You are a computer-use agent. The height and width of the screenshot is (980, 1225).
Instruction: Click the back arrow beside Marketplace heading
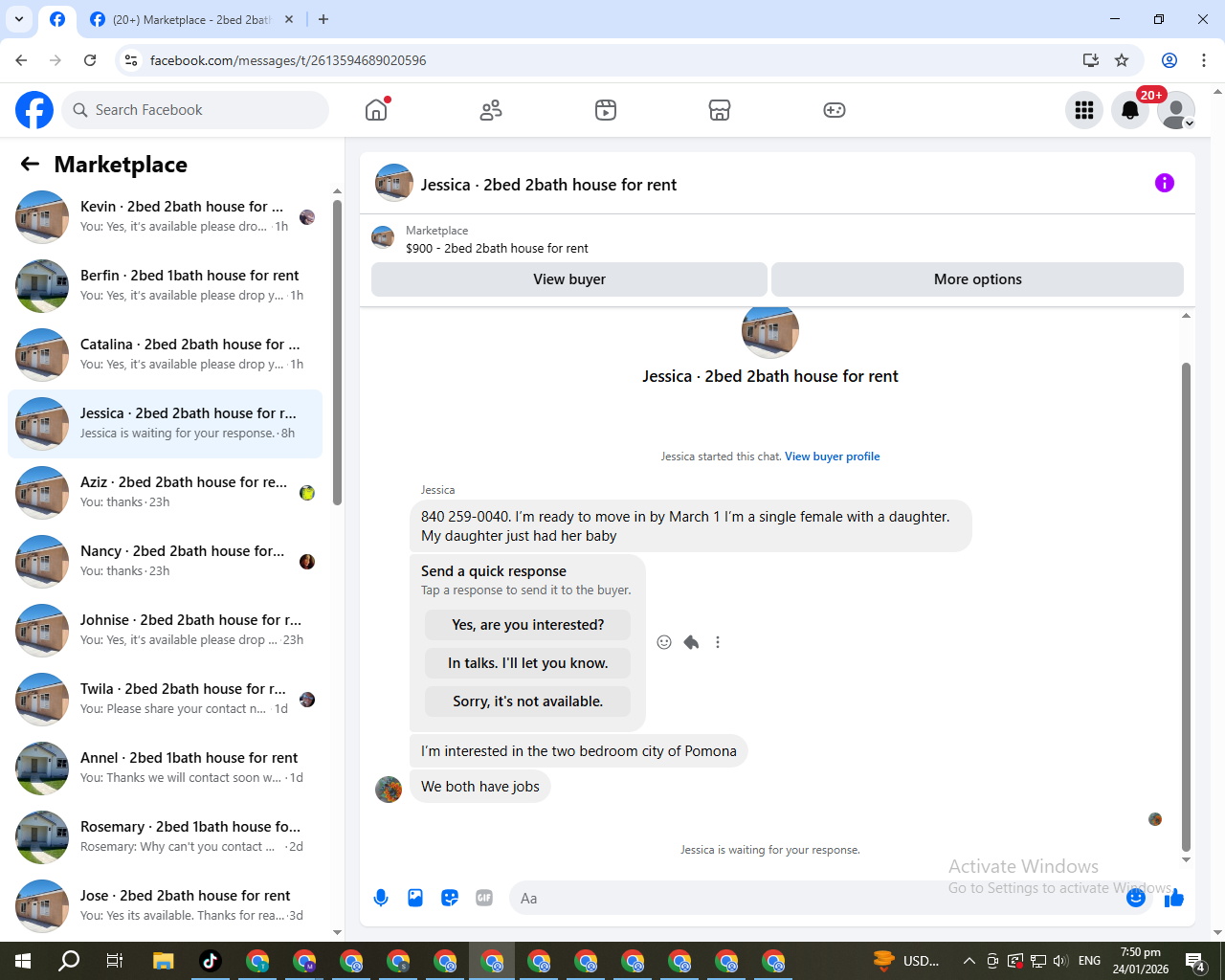[30, 164]
